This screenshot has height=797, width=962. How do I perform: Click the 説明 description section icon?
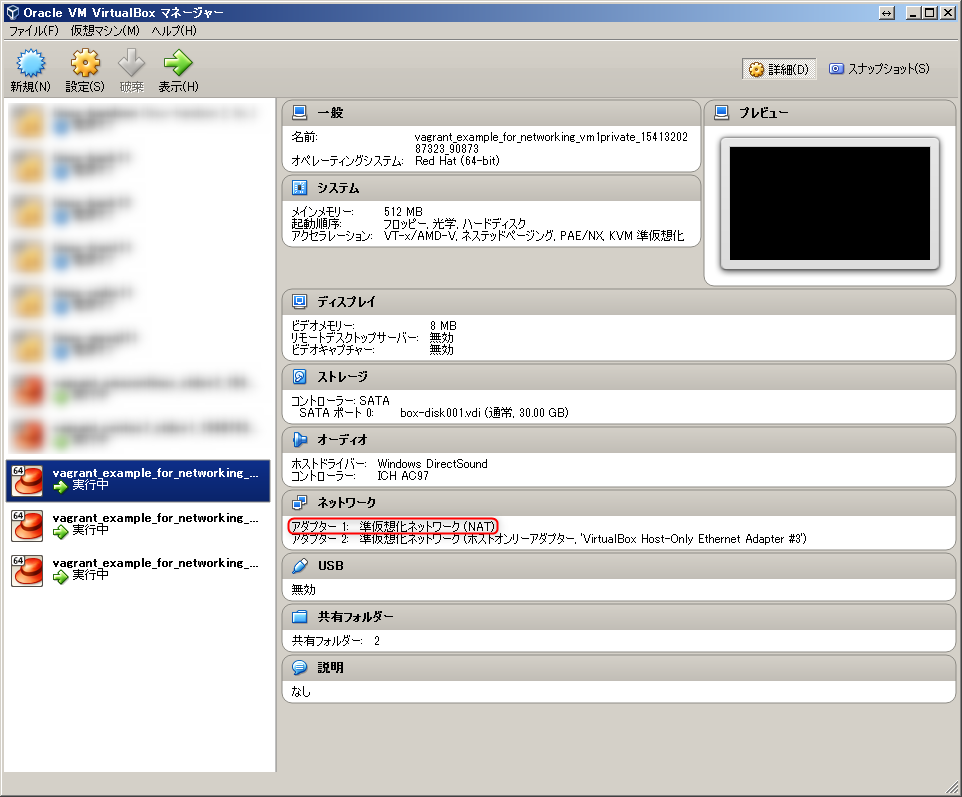point(299,667)
